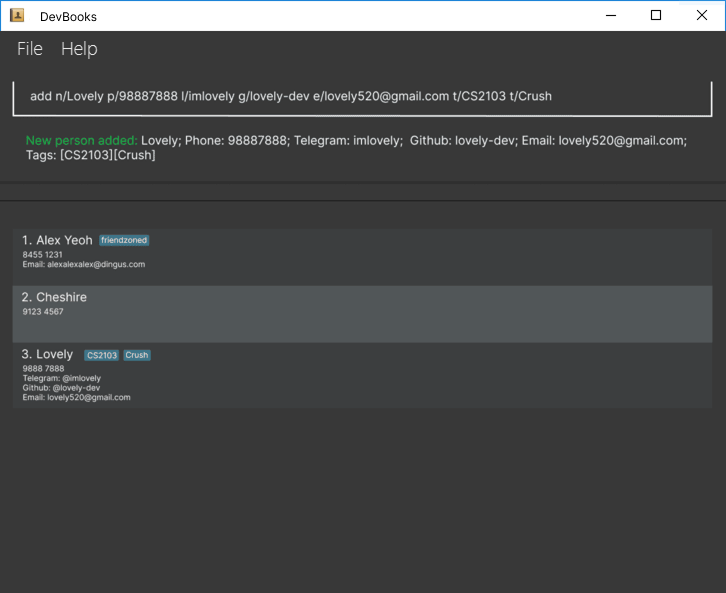Close the DevBooks window
726x593 pixels.
click(702, 16)
